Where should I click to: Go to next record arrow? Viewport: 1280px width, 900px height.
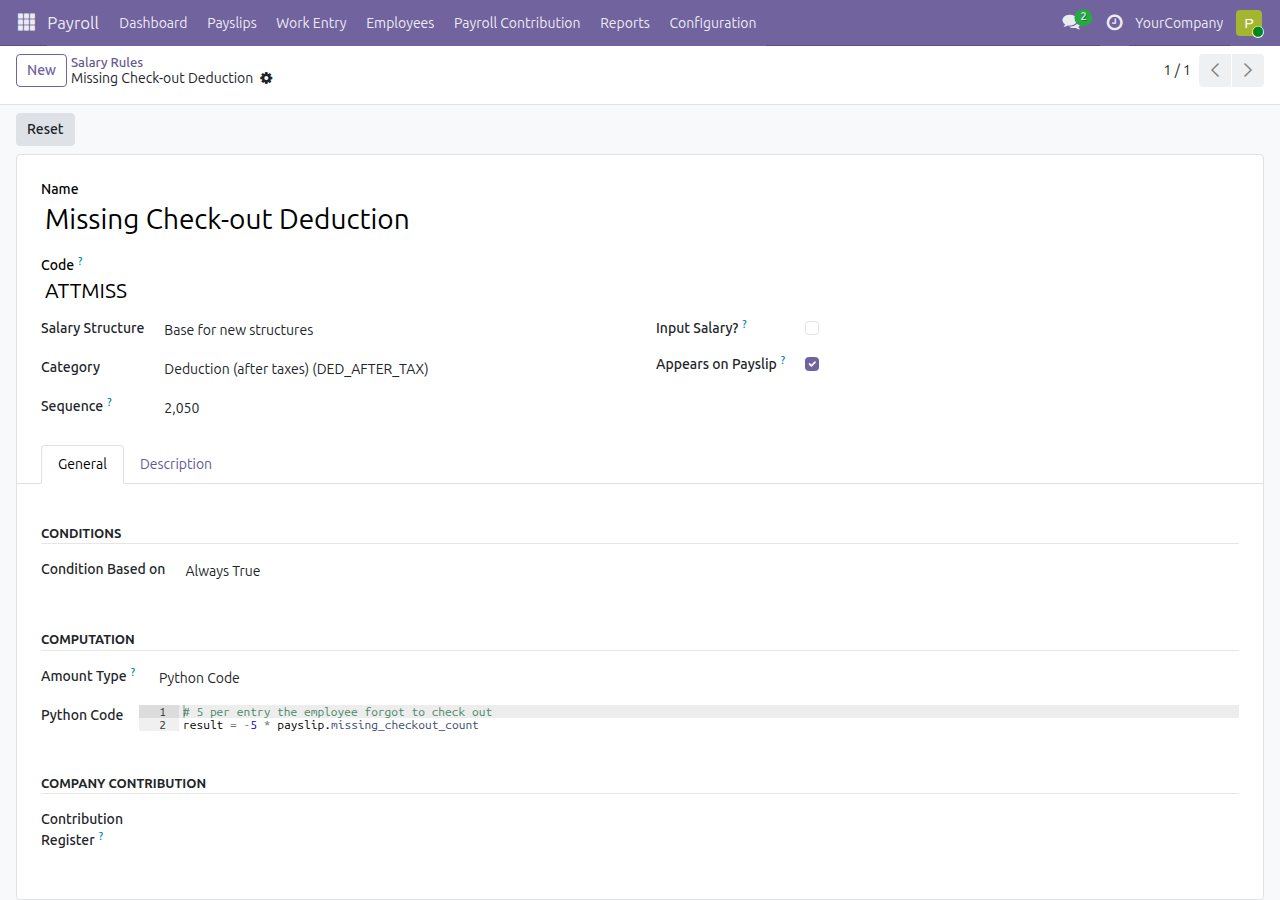1247,70
